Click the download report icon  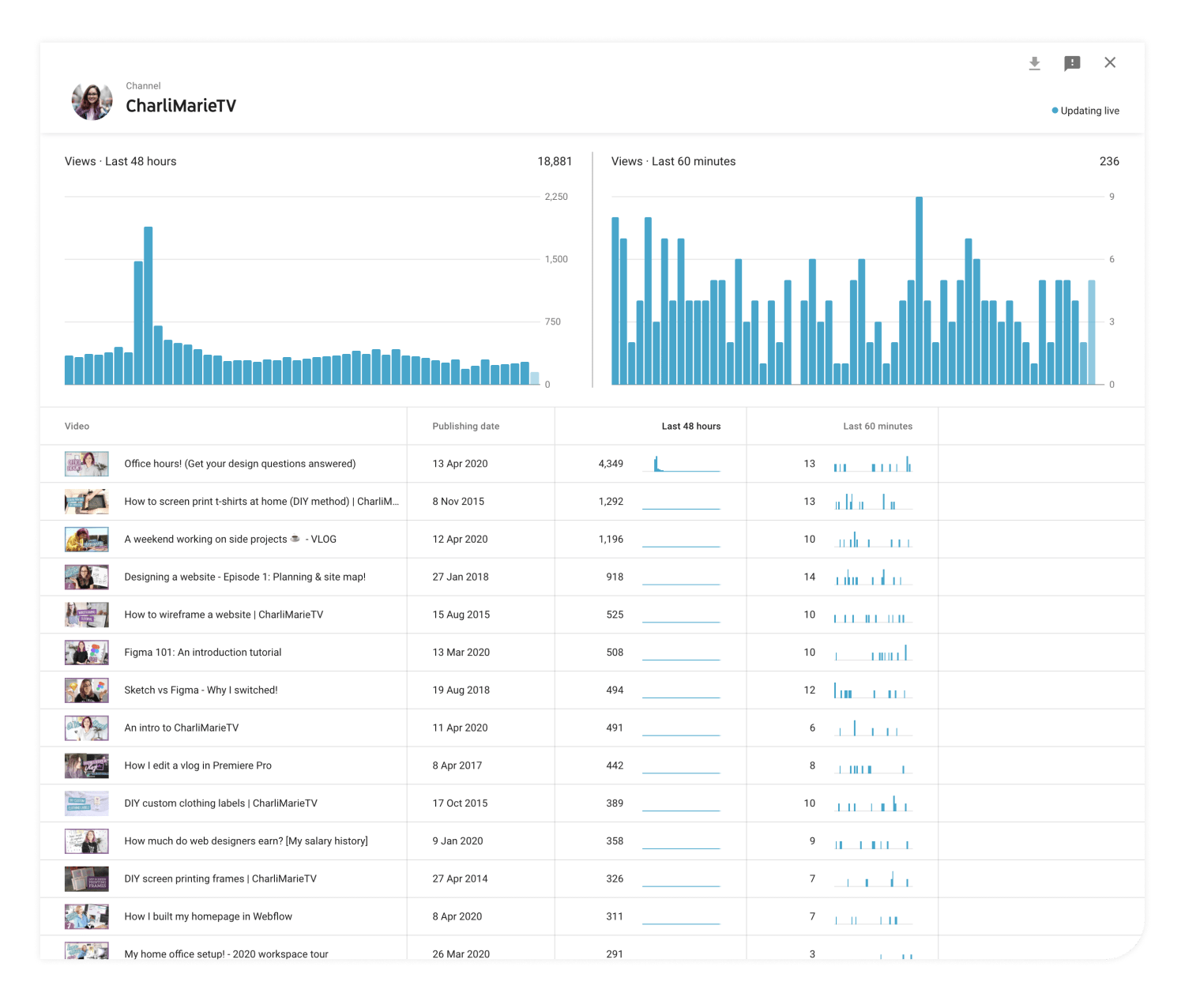(1034, 63)
